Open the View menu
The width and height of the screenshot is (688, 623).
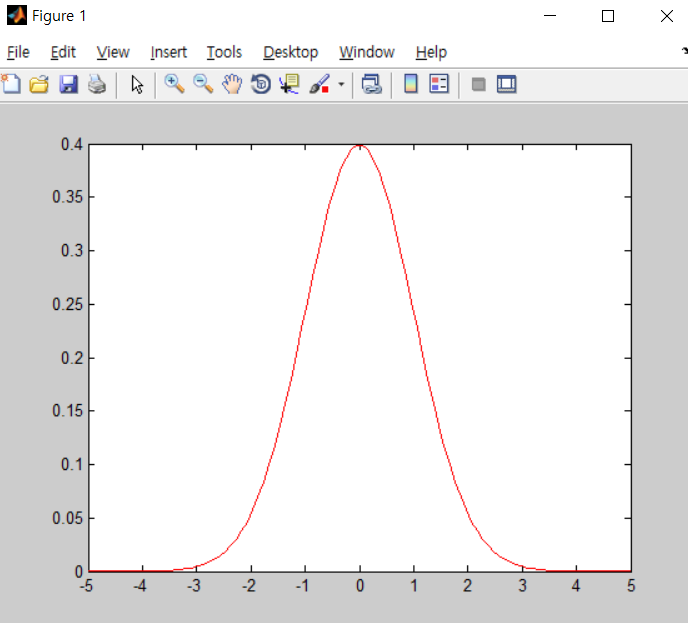[113, 52]
